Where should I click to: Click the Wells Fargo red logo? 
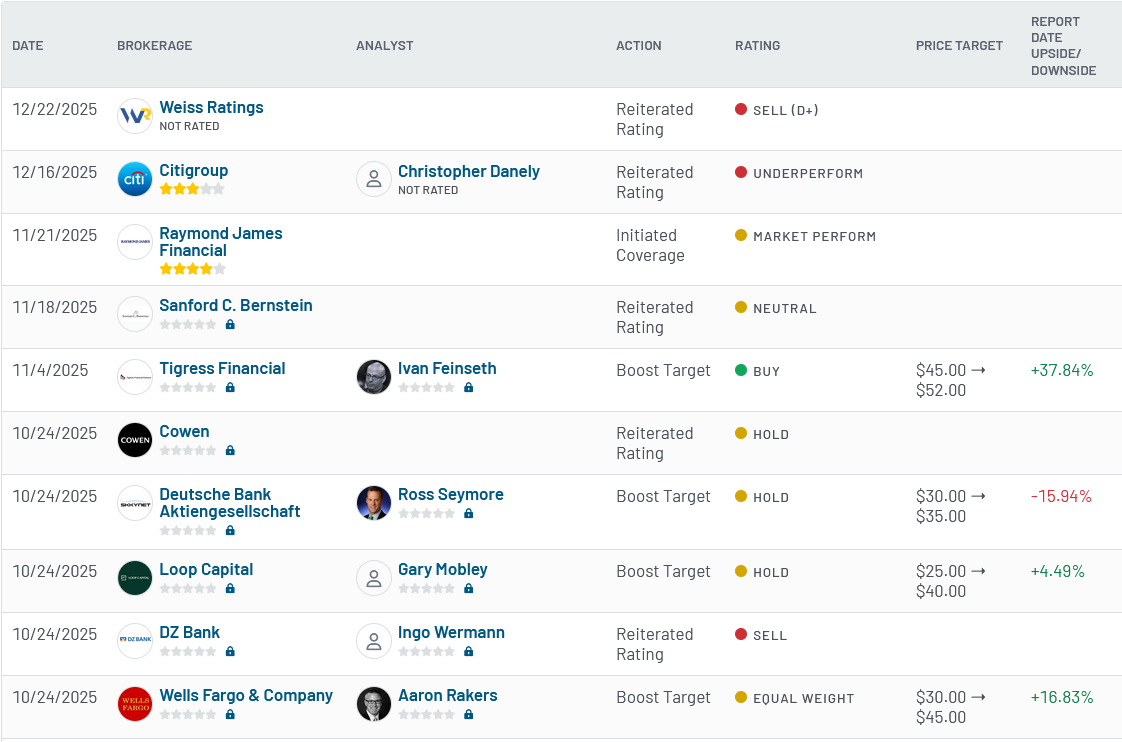tap(135, 704)
